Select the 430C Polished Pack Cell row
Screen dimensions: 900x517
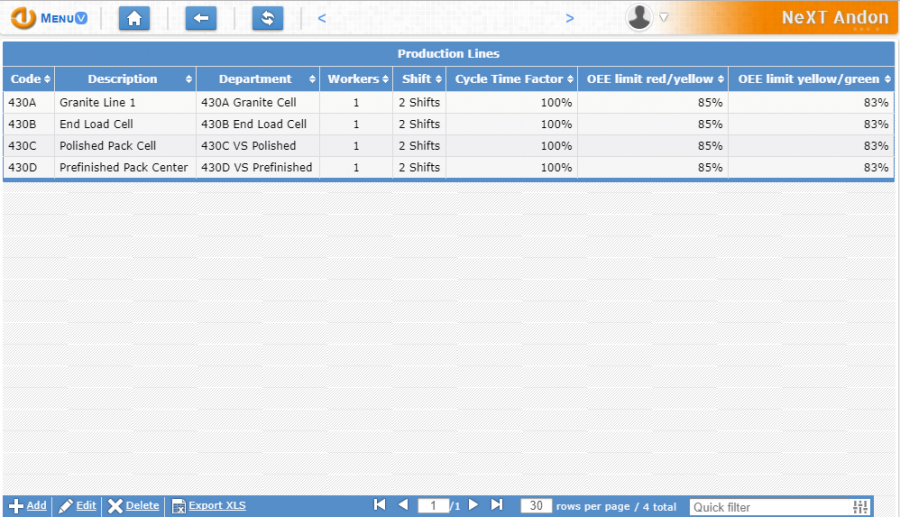tap(108, 146)
